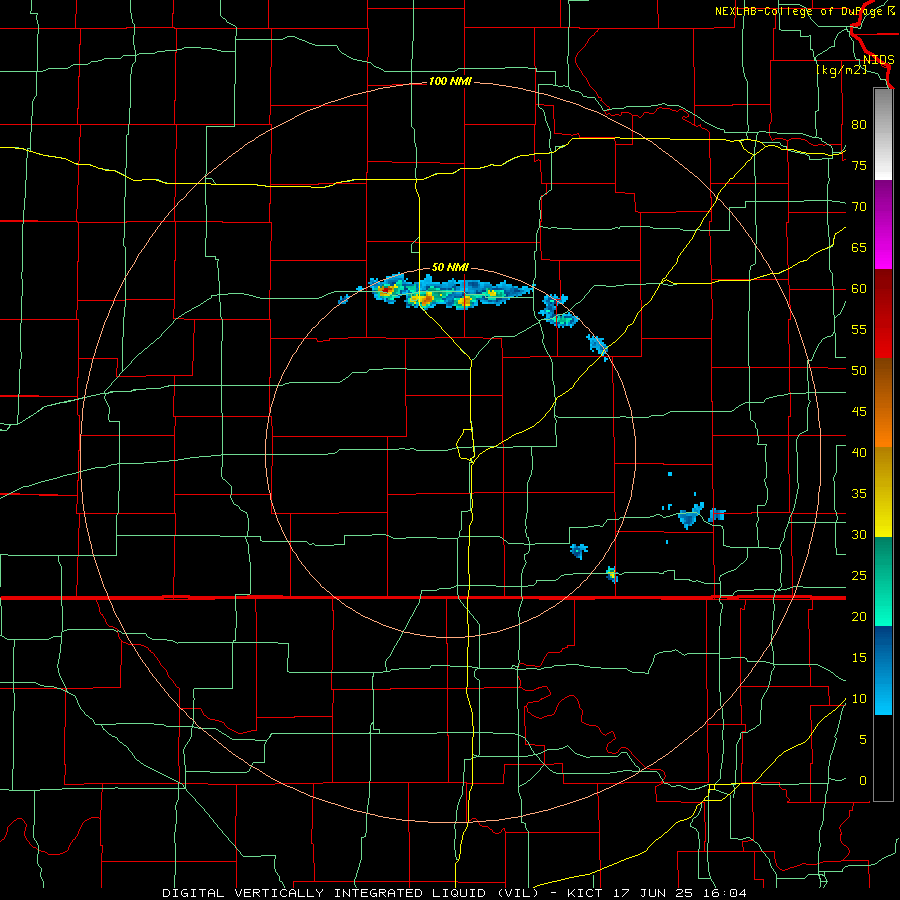Click the small yellow-core cell in the southeast
Screen dimensions: 900x900
[x=612, y=573]
